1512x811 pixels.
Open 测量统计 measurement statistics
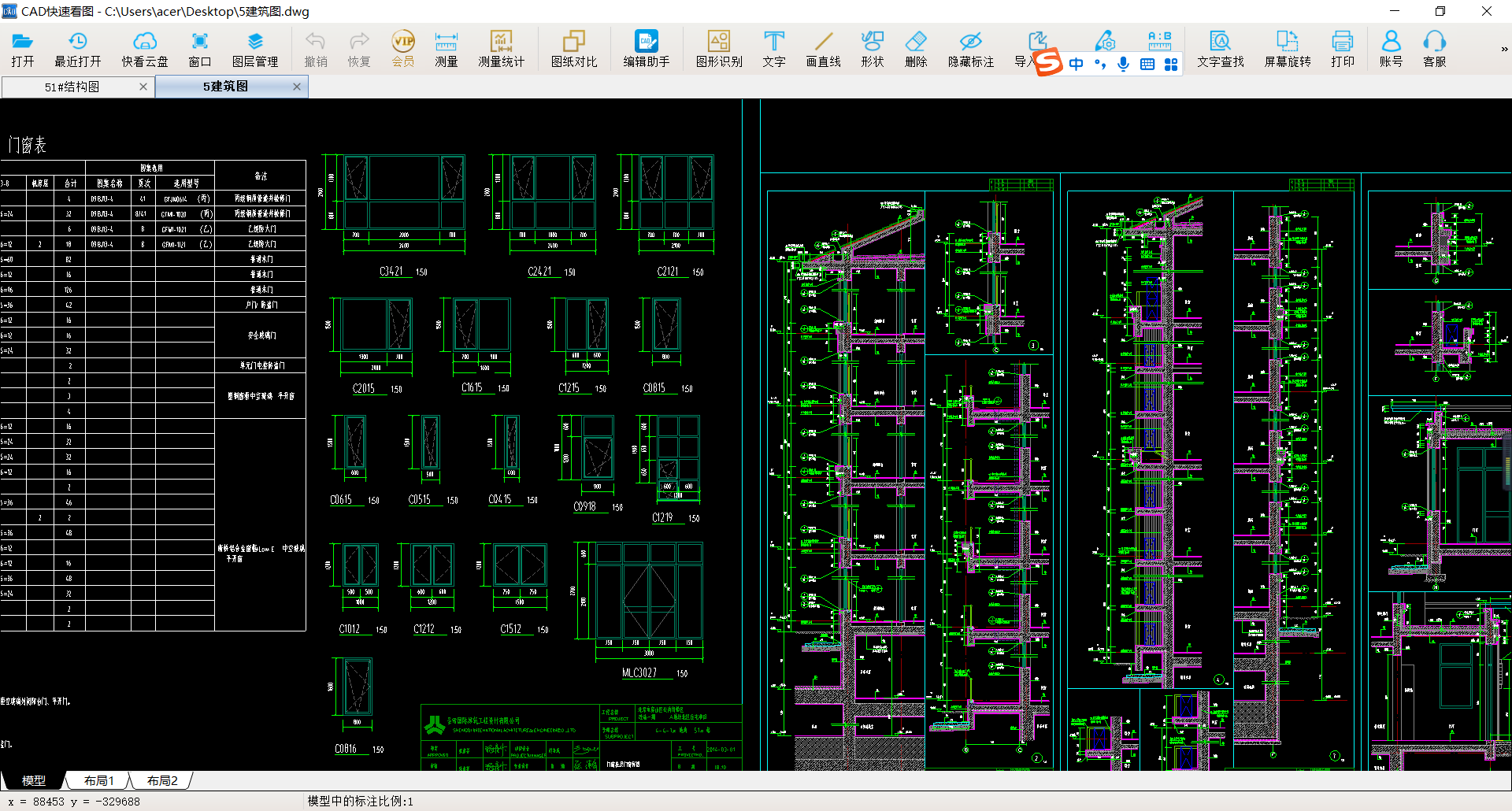[x=501, y=49]
